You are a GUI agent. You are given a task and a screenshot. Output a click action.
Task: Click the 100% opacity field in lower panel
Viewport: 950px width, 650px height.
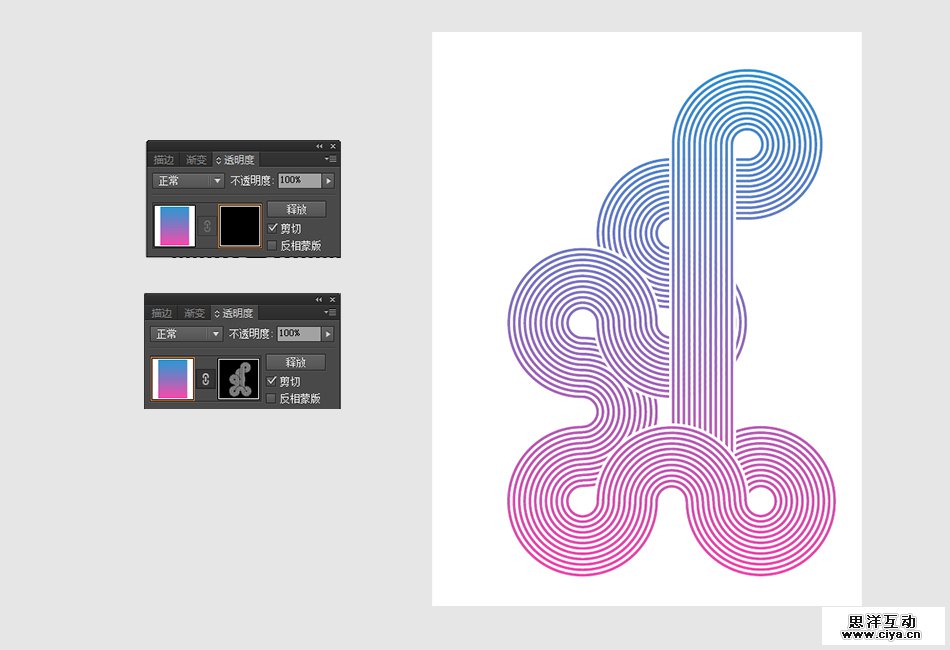tap(299, 334)
